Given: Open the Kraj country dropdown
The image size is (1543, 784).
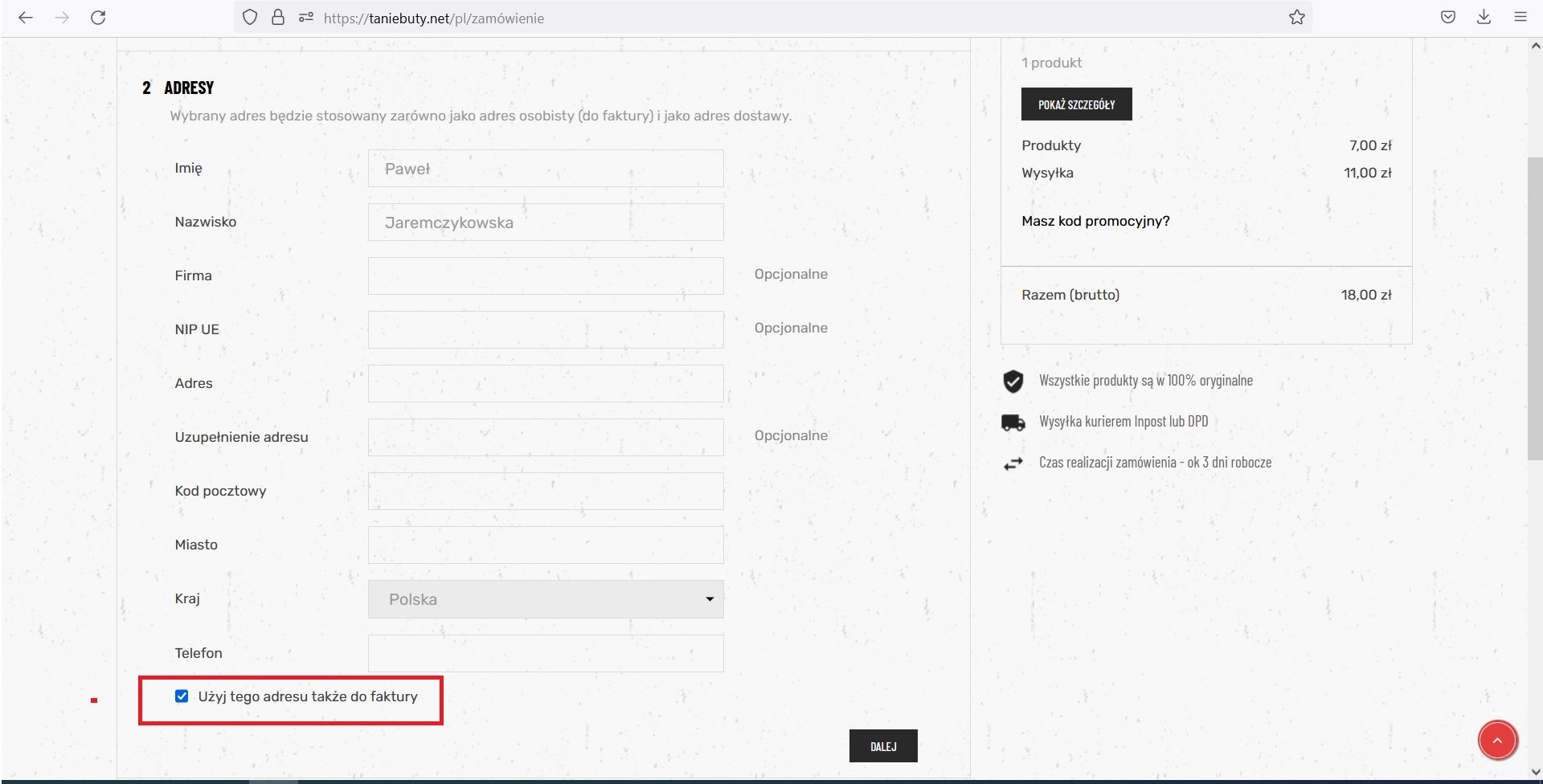Looking at the screenshot, I should pos(546,599).
